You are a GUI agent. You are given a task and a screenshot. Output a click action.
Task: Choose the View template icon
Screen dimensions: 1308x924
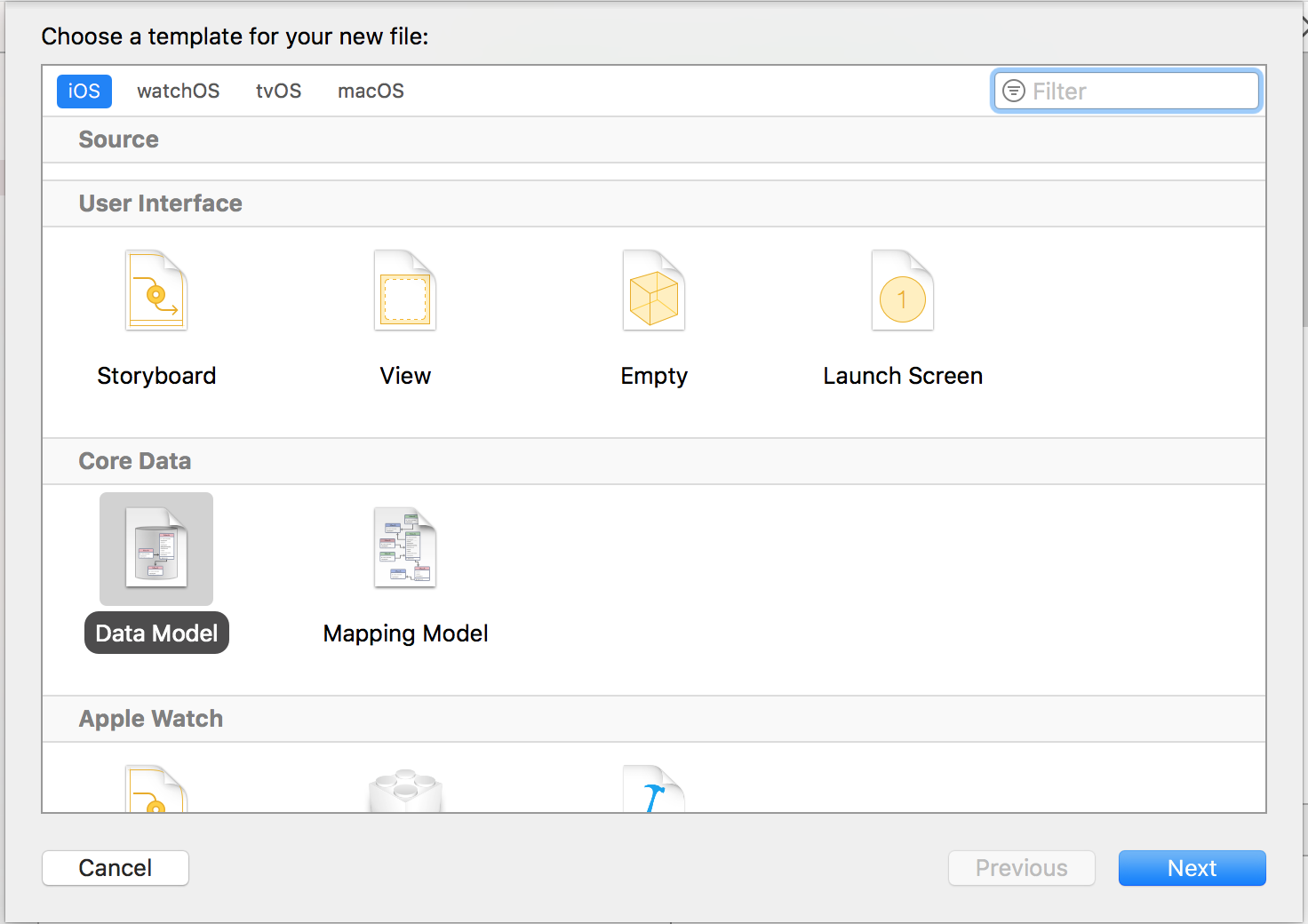point(405,291)
